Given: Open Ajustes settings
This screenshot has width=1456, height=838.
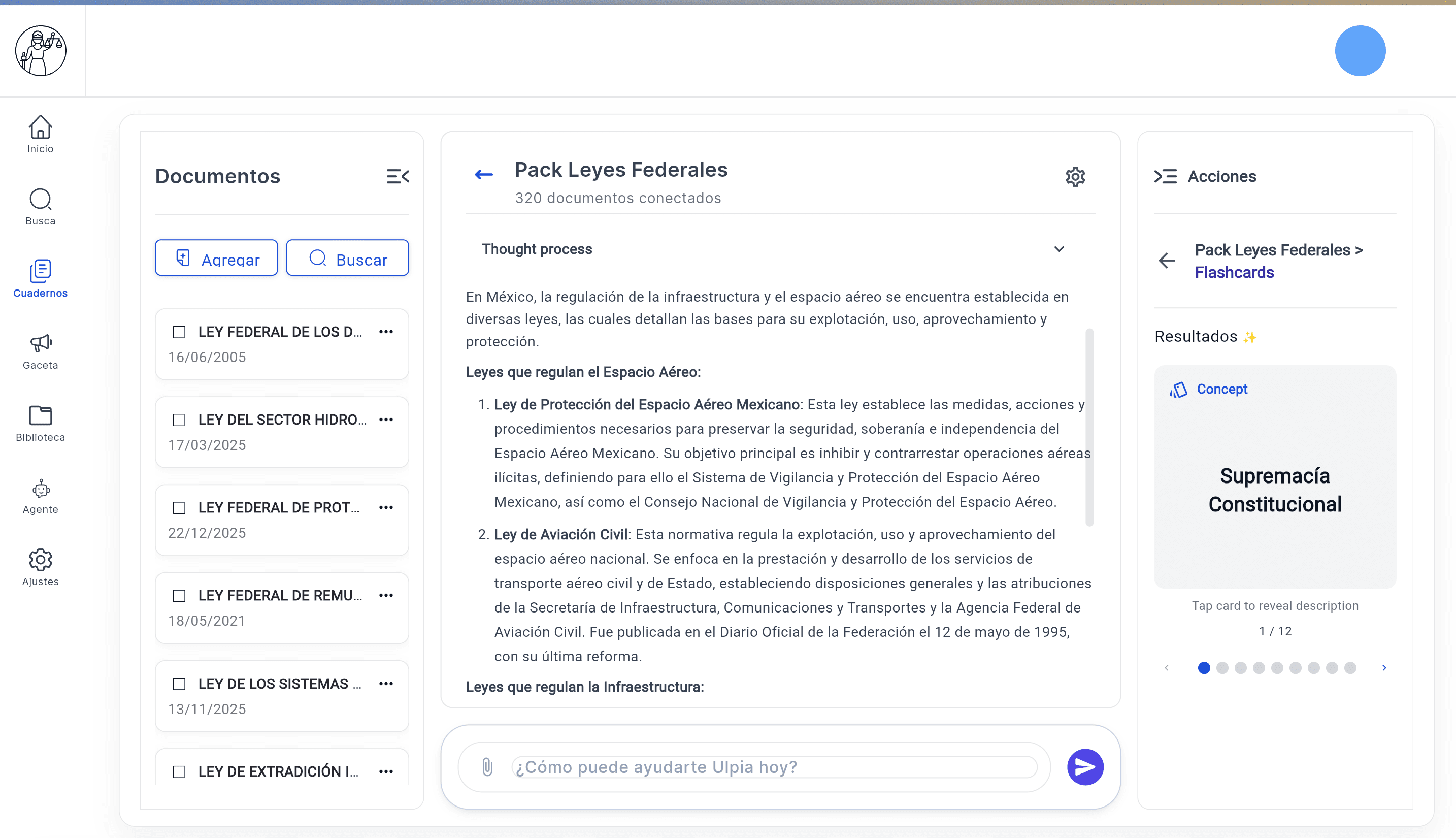Looking at the screenshot, I should (x=40, y=560).
